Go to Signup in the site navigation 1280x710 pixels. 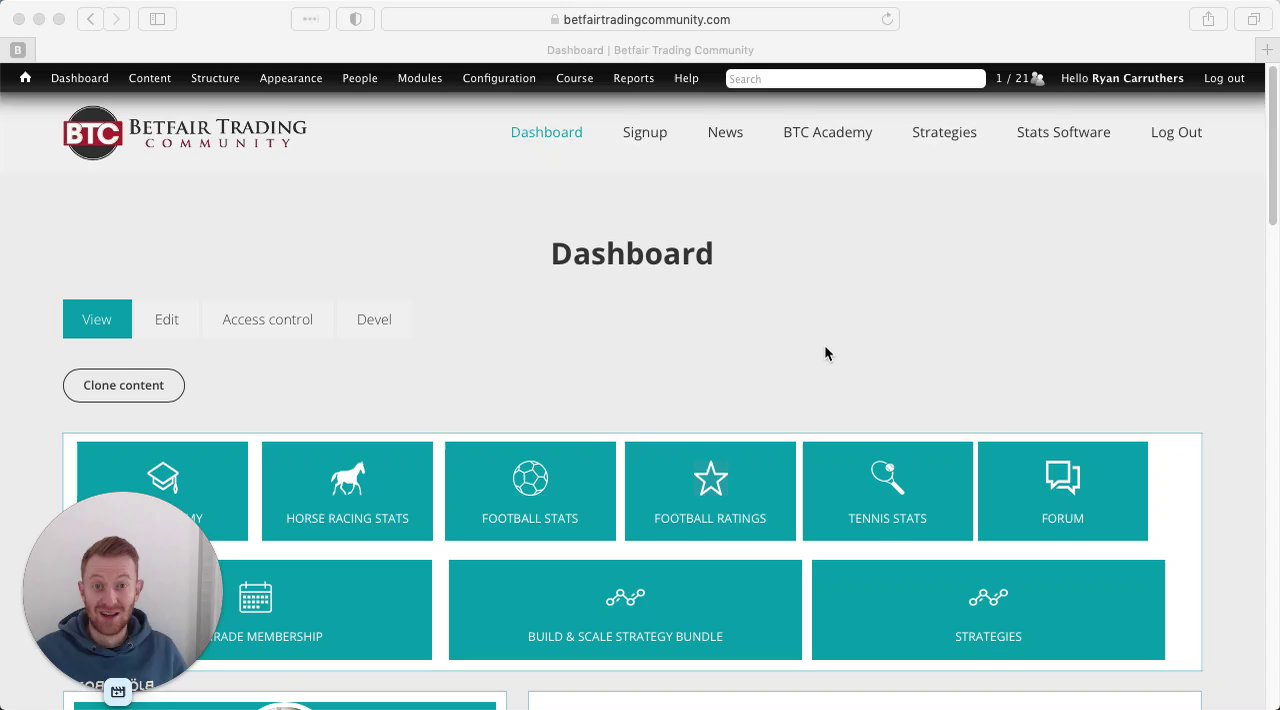[645, 132]
